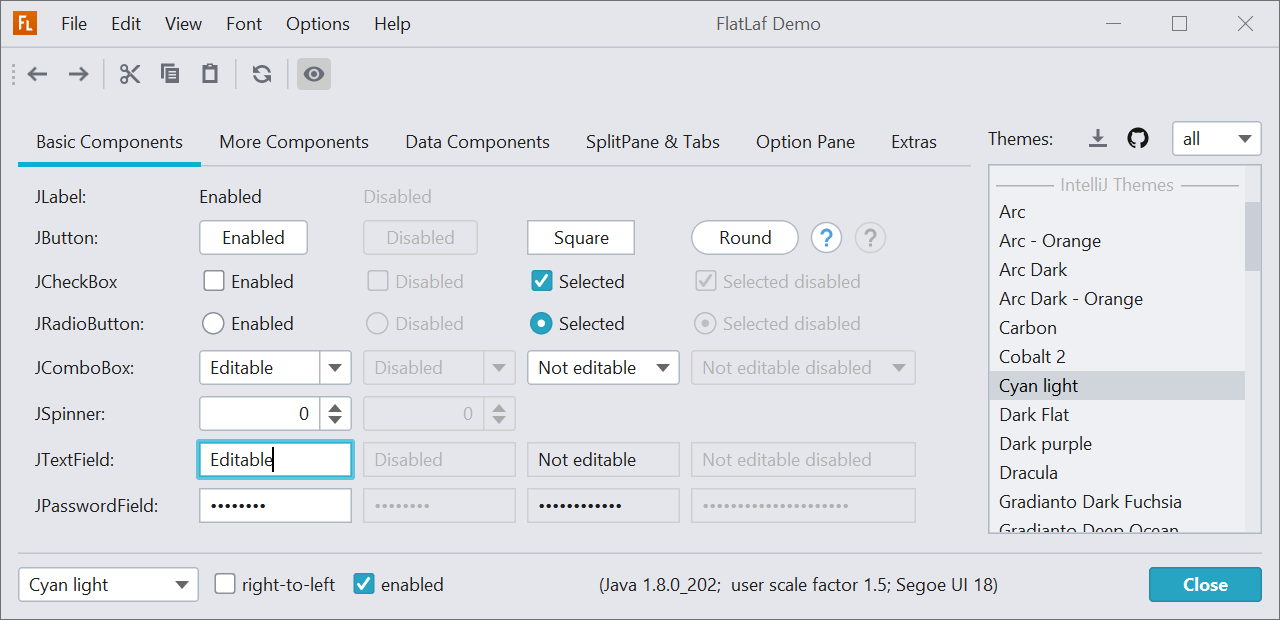Open the Cyan light theme dropdown at bottom

pos(108,585)
